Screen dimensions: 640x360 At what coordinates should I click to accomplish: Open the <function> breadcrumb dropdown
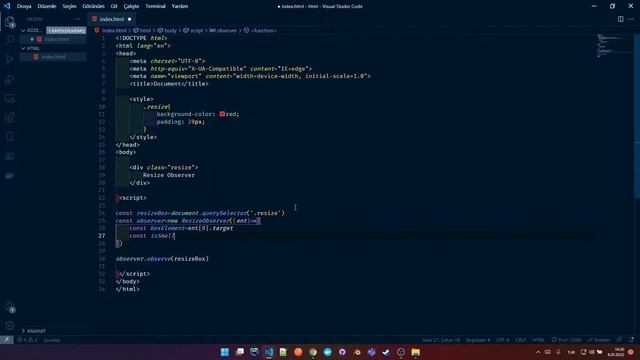point(260,31)
